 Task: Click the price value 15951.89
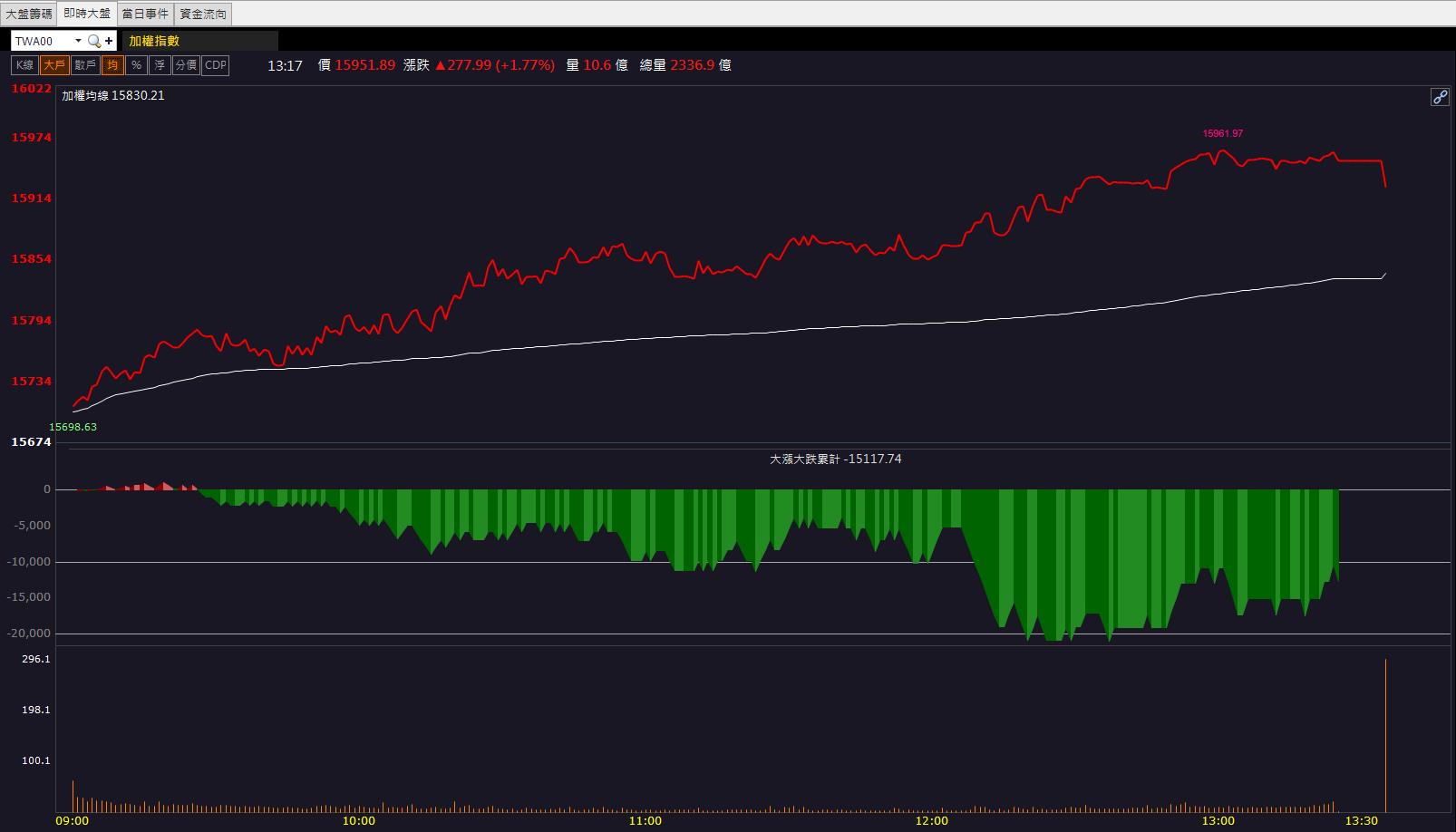point(365,65)
